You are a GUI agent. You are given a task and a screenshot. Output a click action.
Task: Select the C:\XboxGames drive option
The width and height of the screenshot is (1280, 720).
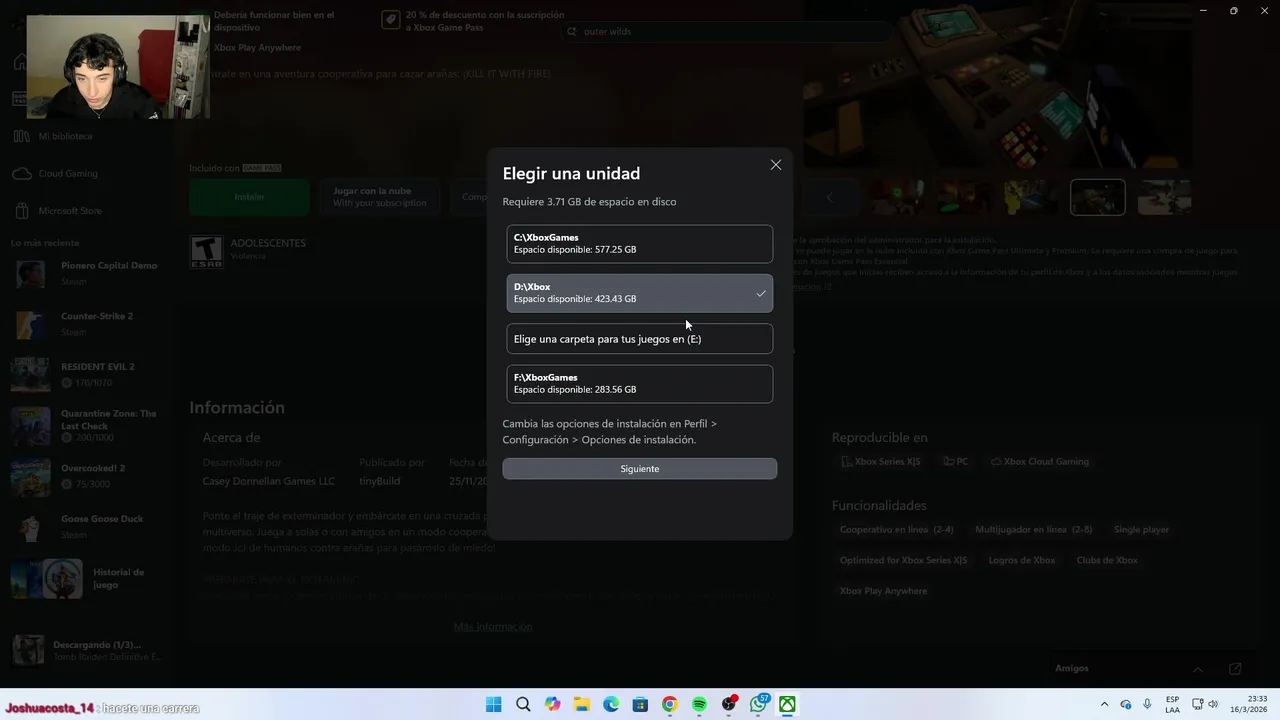coord(639,244)
